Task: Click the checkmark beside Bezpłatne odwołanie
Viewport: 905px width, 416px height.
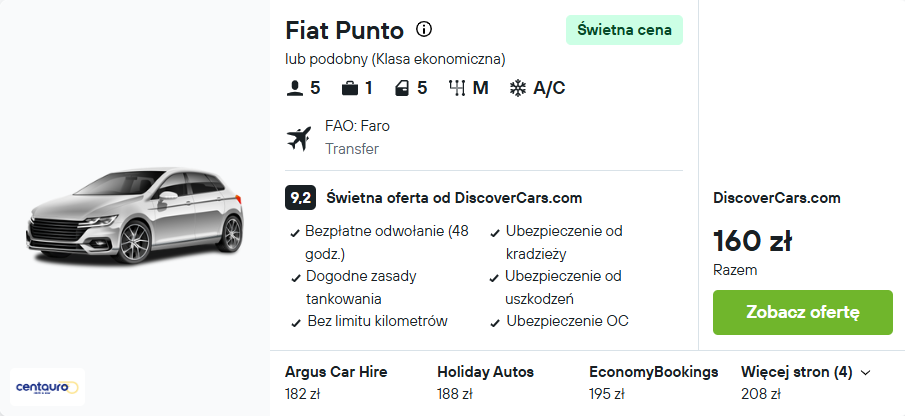Action: click(x=295, y=234)
